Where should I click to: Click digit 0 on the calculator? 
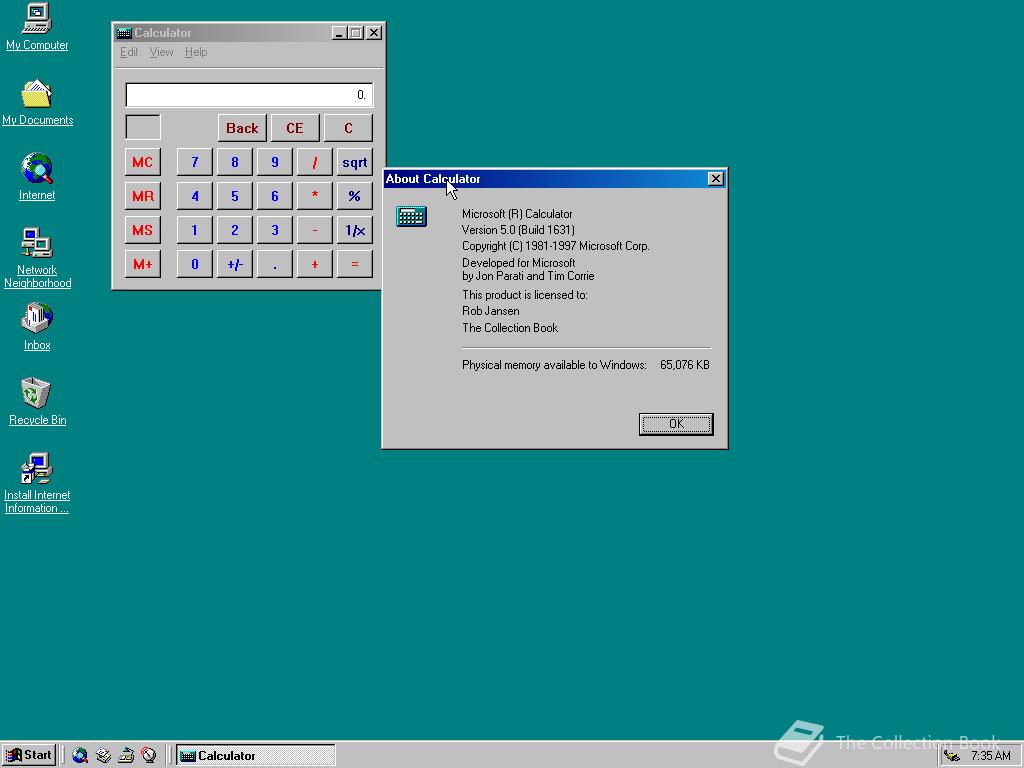coord(195,264)
